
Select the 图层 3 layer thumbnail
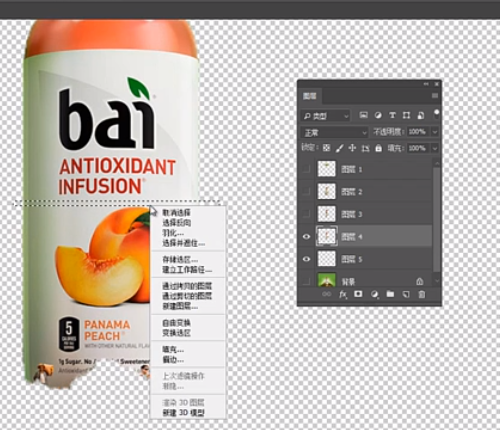(327, 214)
